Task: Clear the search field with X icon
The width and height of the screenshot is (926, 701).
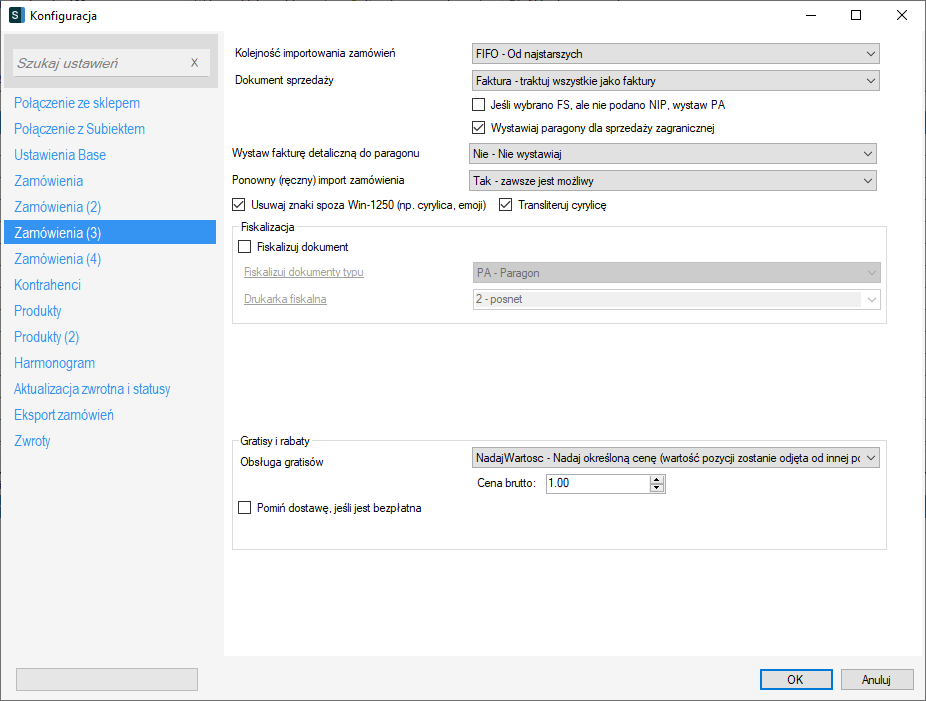Action: [195, 63]
